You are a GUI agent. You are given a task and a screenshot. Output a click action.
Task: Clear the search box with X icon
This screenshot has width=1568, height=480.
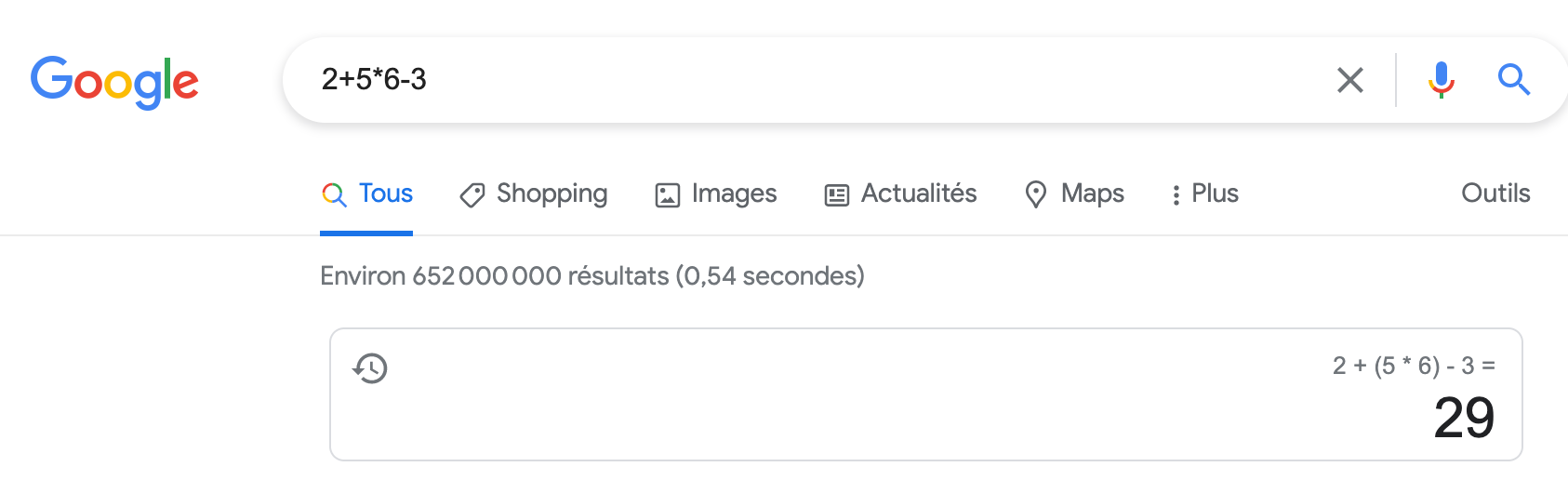[1350, 80]
